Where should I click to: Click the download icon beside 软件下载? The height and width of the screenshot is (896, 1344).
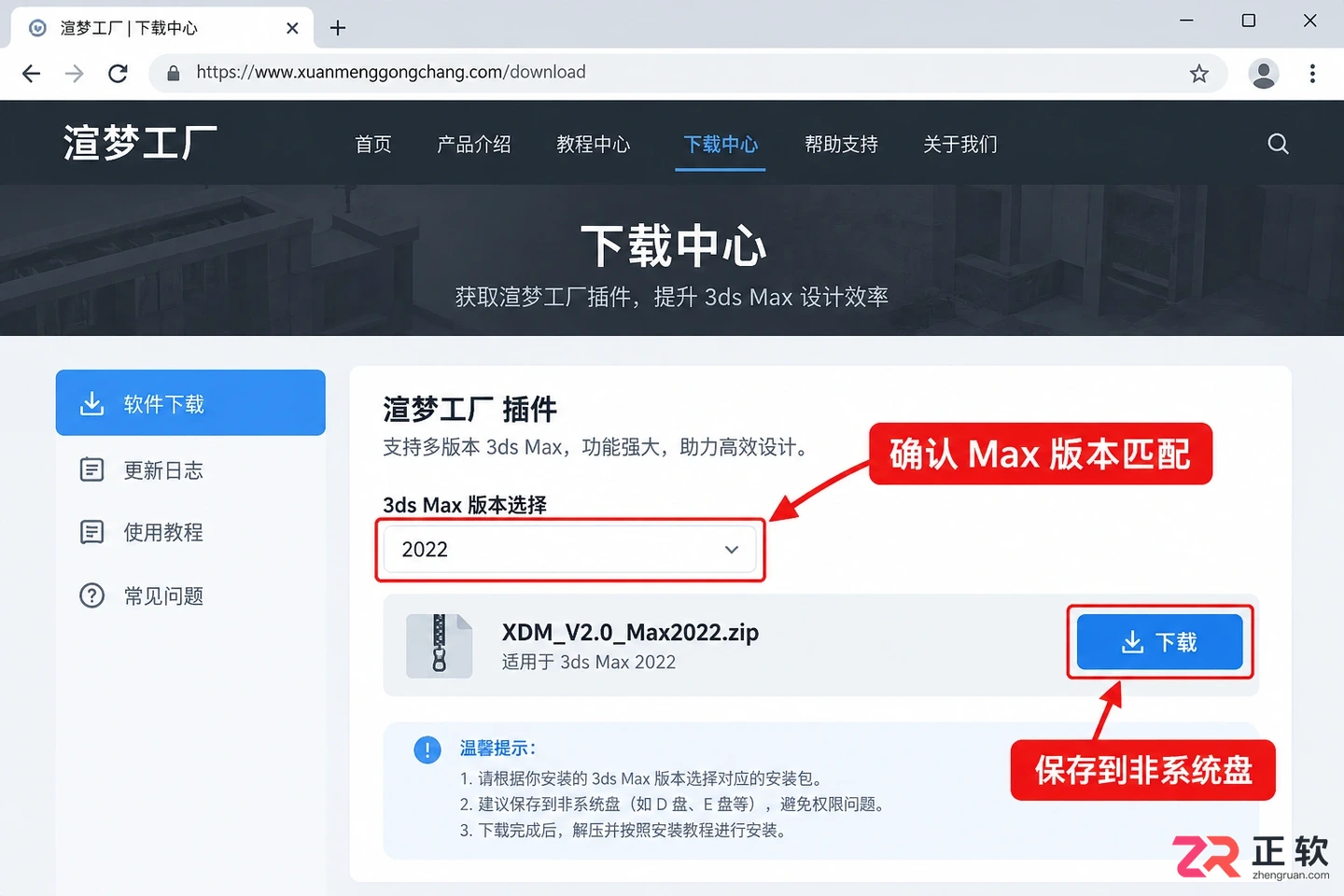coord(91,403)
